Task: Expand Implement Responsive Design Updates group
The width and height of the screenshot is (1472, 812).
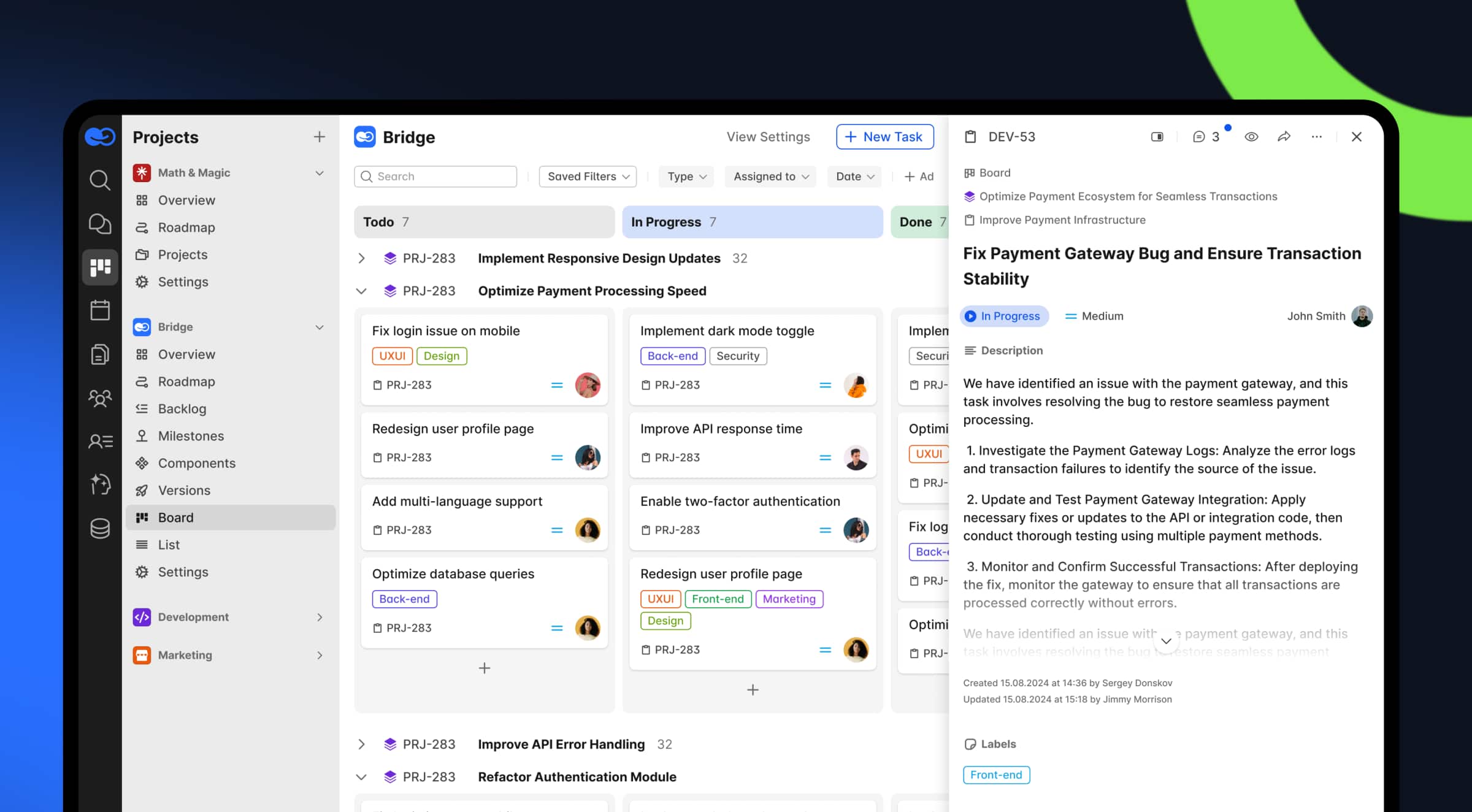Action: tap(361, 258)
